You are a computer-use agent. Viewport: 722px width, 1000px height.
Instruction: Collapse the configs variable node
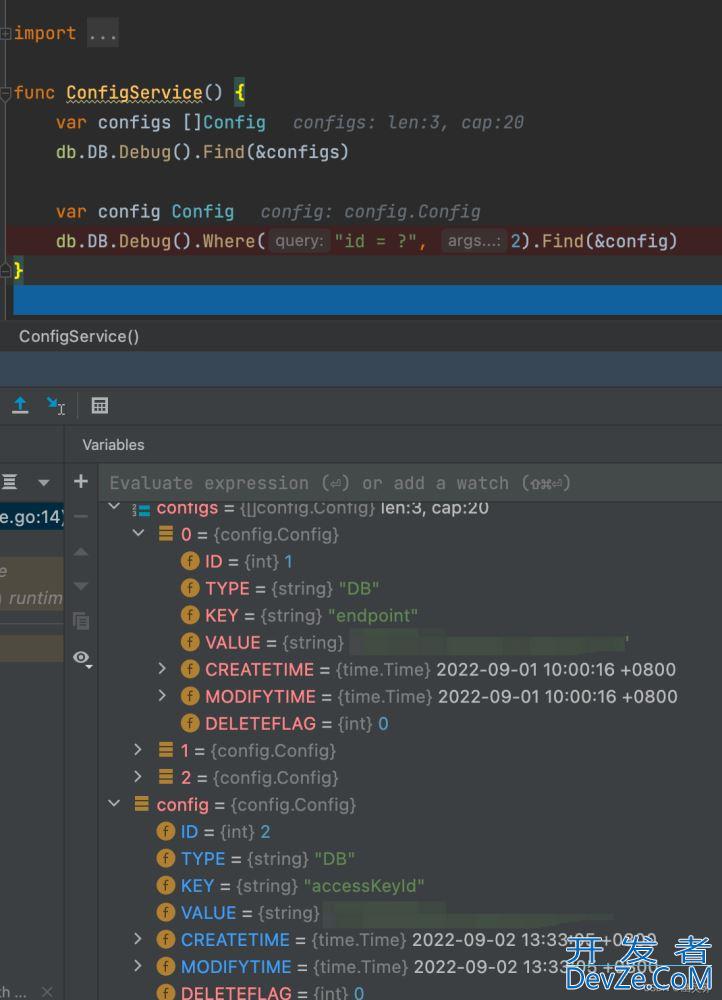(114, 507)
